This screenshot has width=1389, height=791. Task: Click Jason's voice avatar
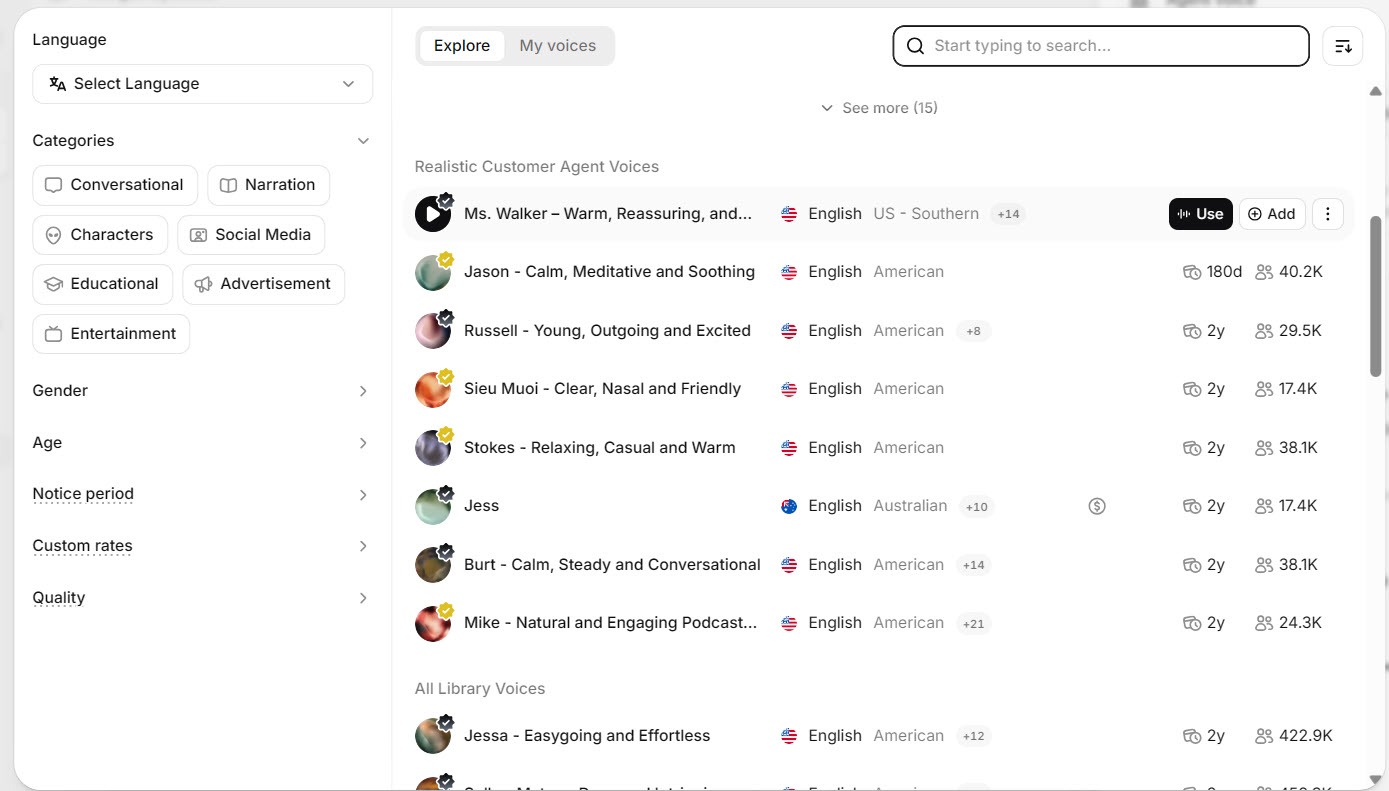click(x=432, y=272)
